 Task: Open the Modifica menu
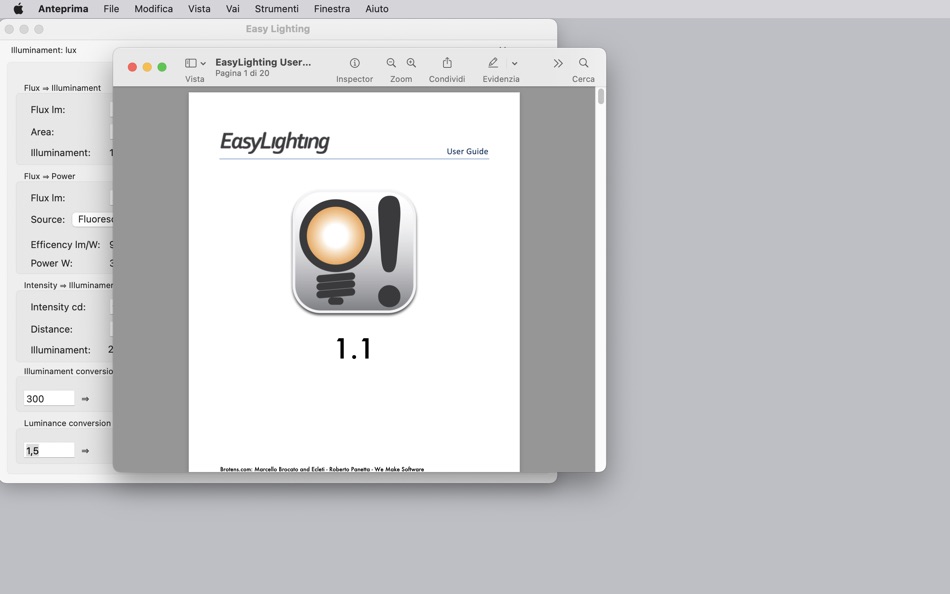coord(153,8)
